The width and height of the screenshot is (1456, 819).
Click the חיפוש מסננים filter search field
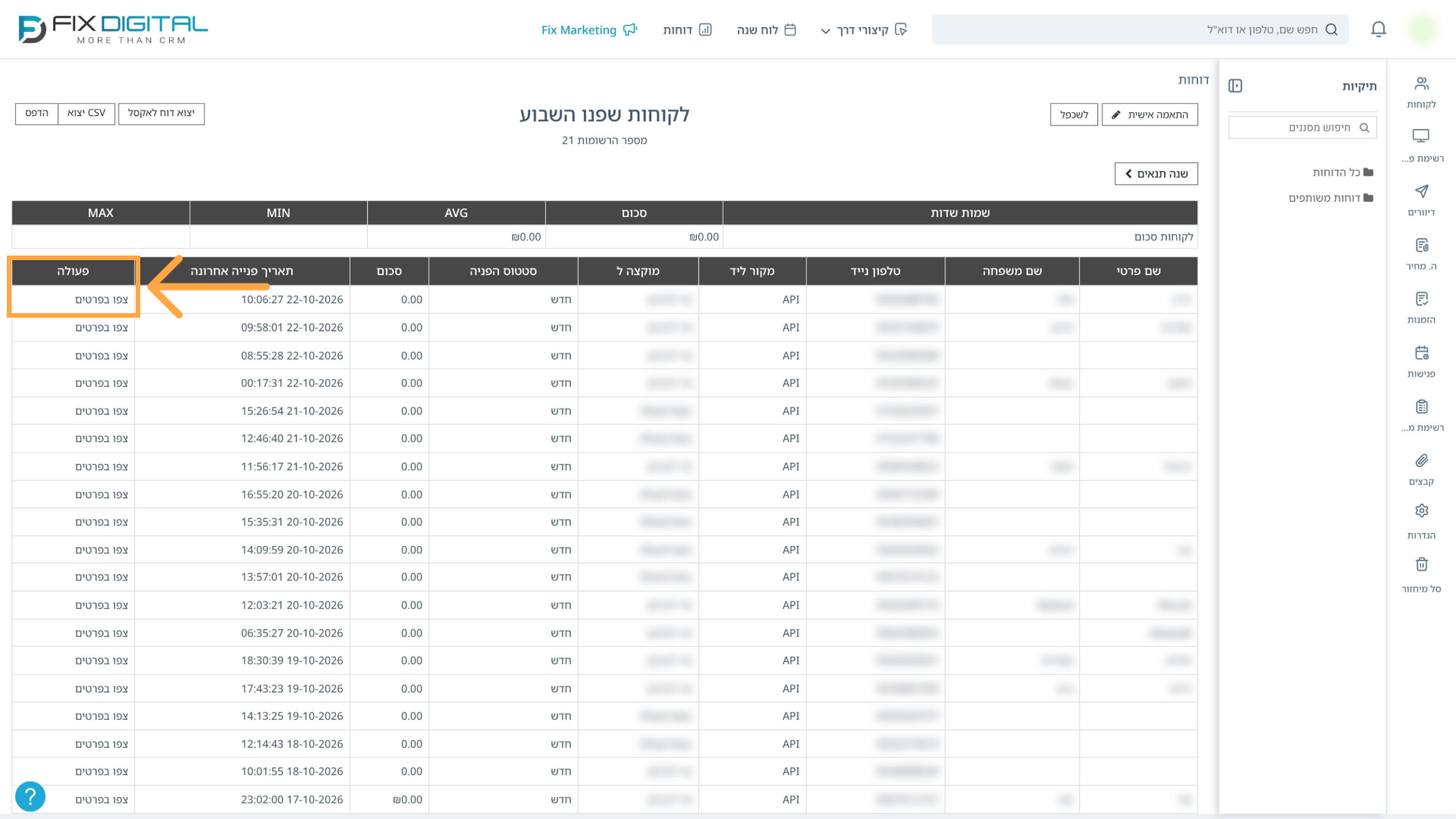click(1302, 127)
